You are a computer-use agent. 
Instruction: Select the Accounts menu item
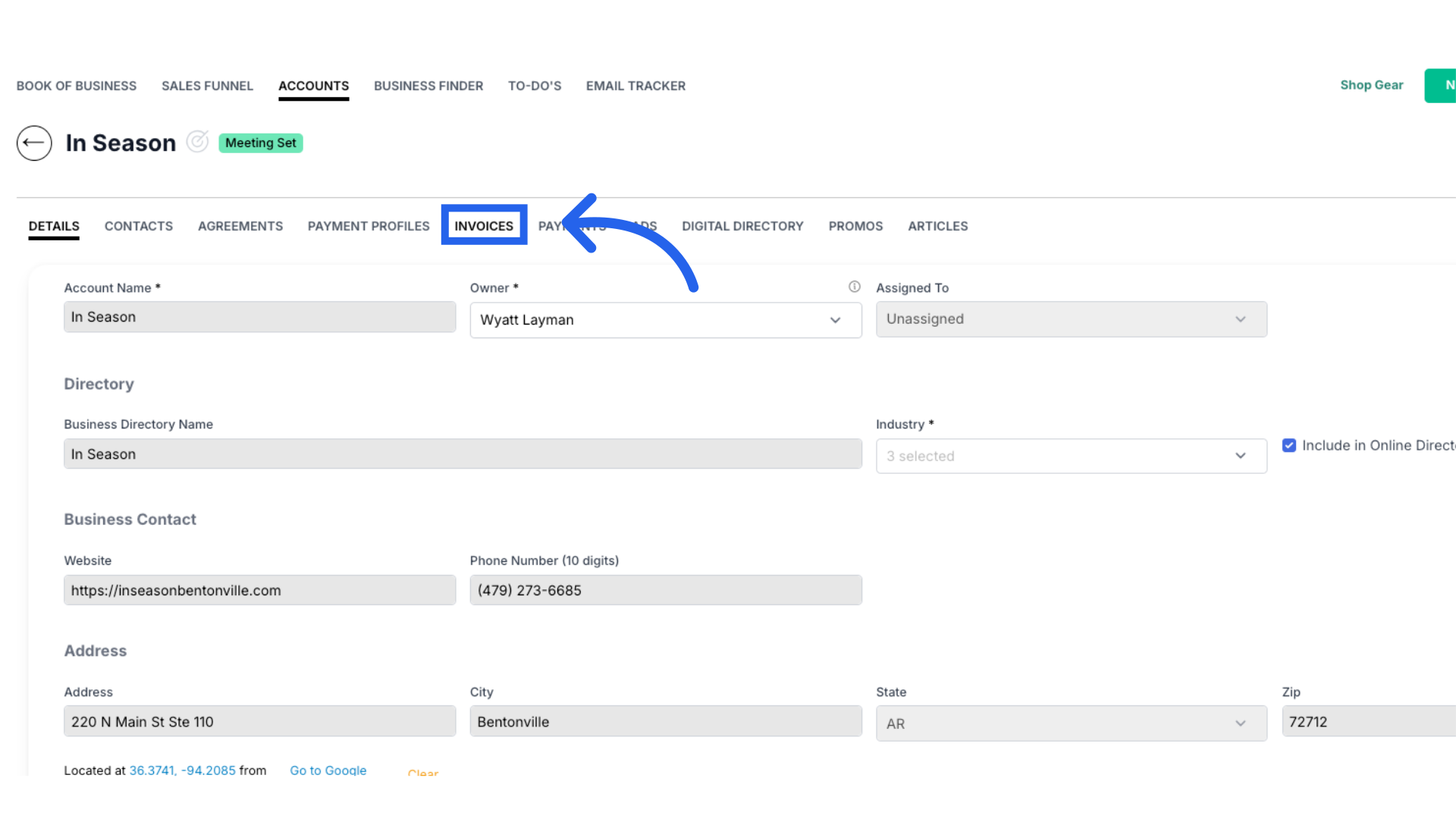(x=314, y=86)
